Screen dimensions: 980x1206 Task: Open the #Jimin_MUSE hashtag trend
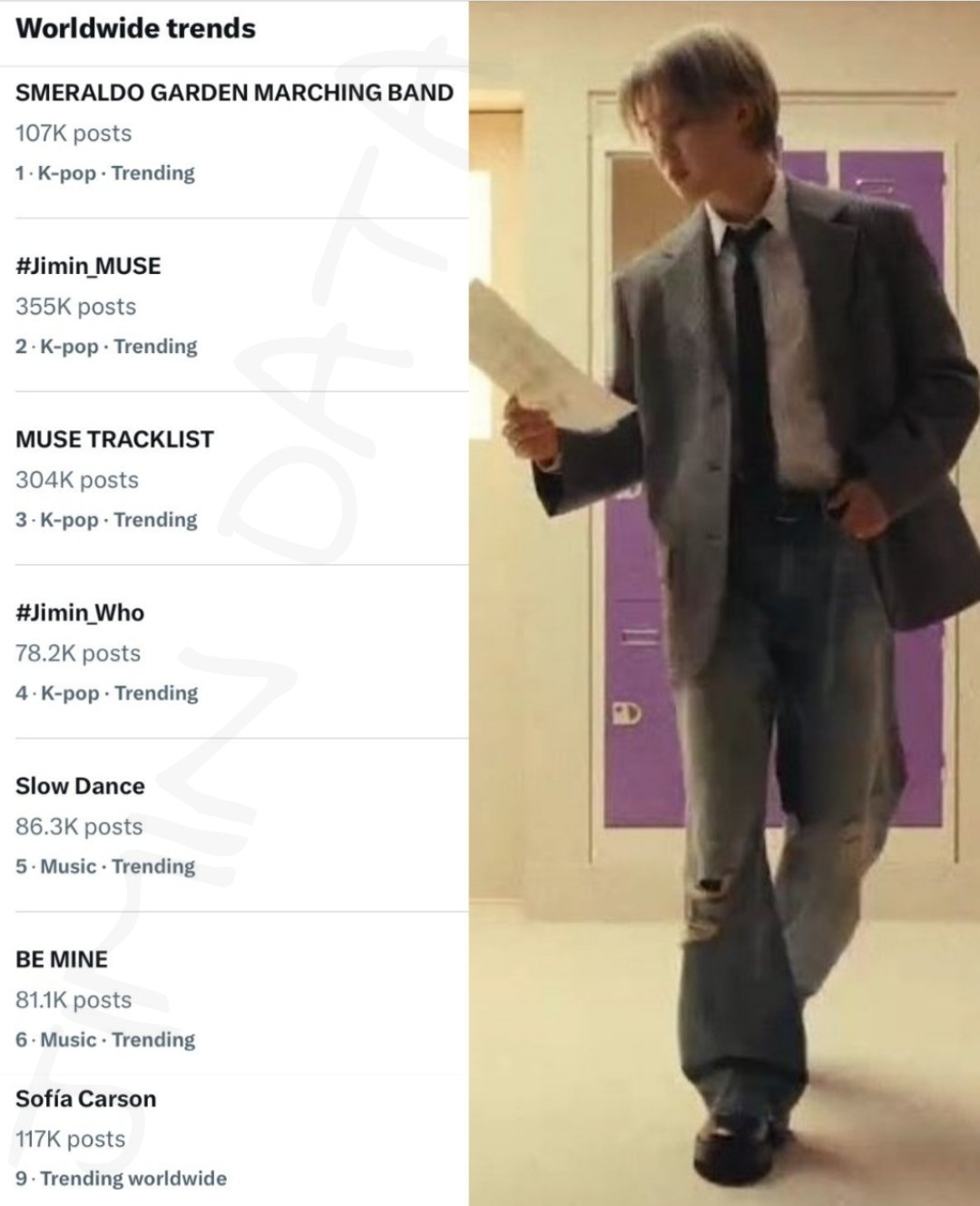pos(88,266)
